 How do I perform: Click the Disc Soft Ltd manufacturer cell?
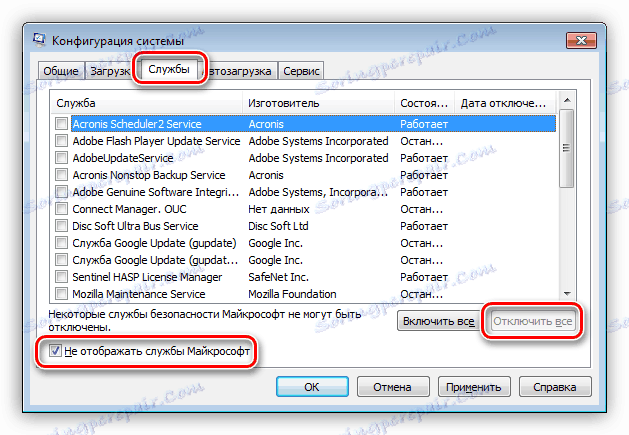pos(278,226)
